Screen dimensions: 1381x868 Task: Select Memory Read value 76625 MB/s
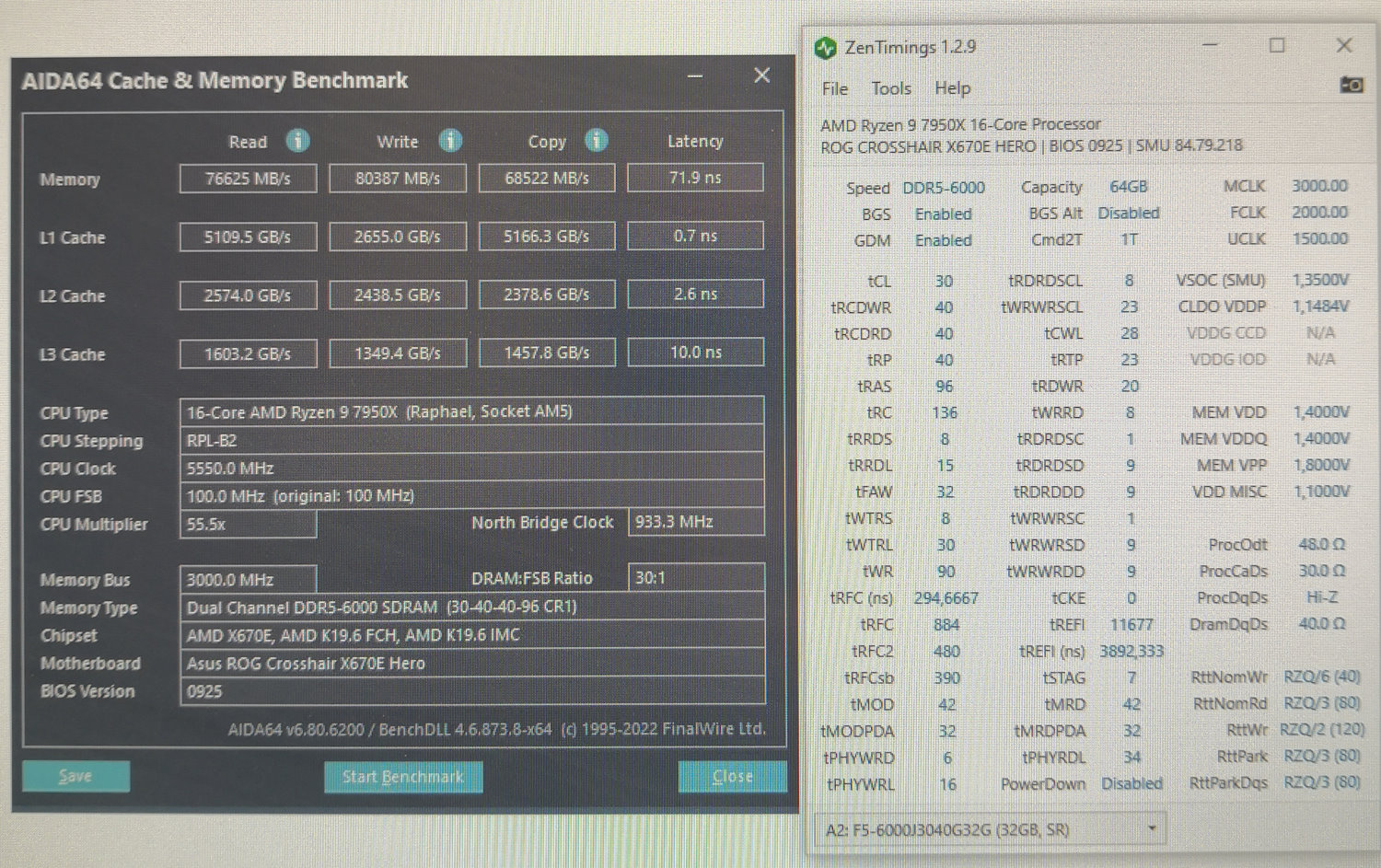[x=248, y=179]
